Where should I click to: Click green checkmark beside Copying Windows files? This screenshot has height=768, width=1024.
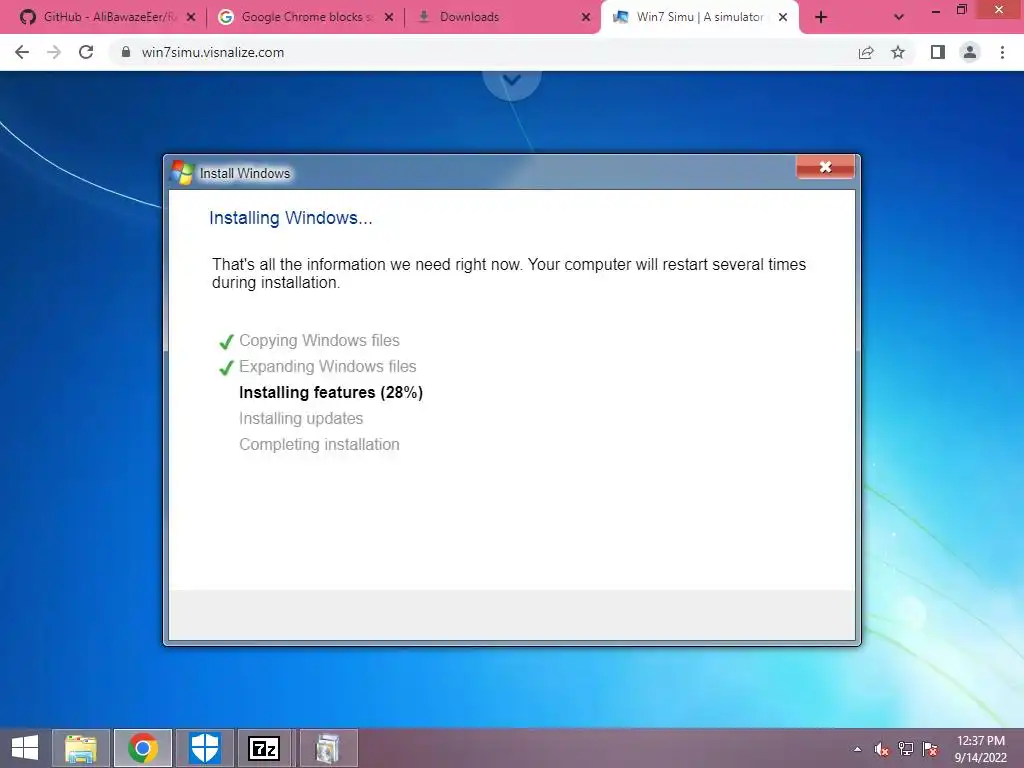(x=226, y=342)
